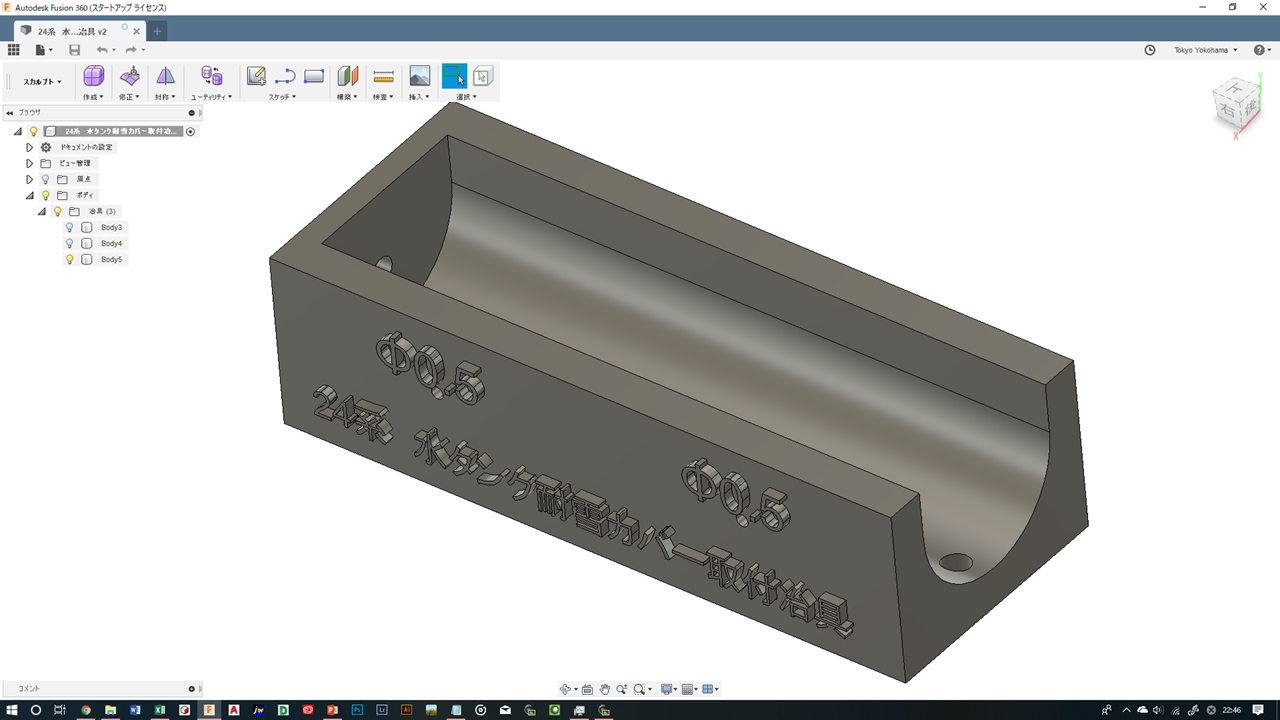
Task: Open the スカルプト workspace dropdown
Action: [x=42, y=82]
